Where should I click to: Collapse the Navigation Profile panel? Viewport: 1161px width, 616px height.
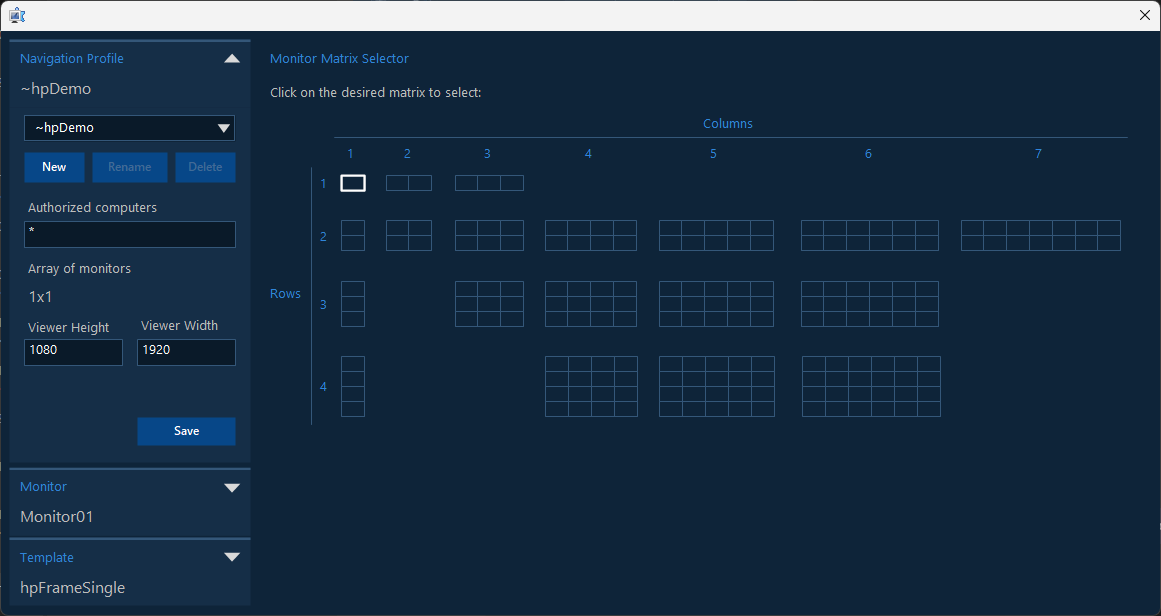pos(232,58)
